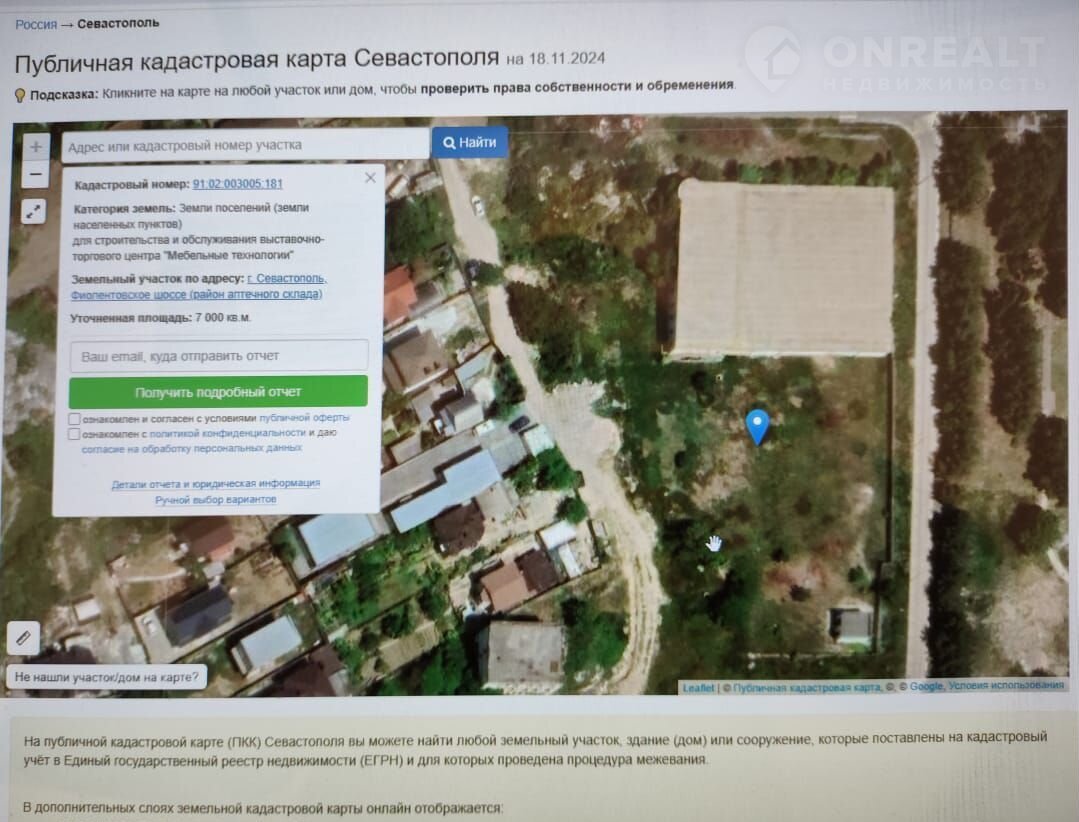This screenshot has width=1079, height=822.
Task: Check the privacy policy consent checkbox
Action: (x=75, y=434)
